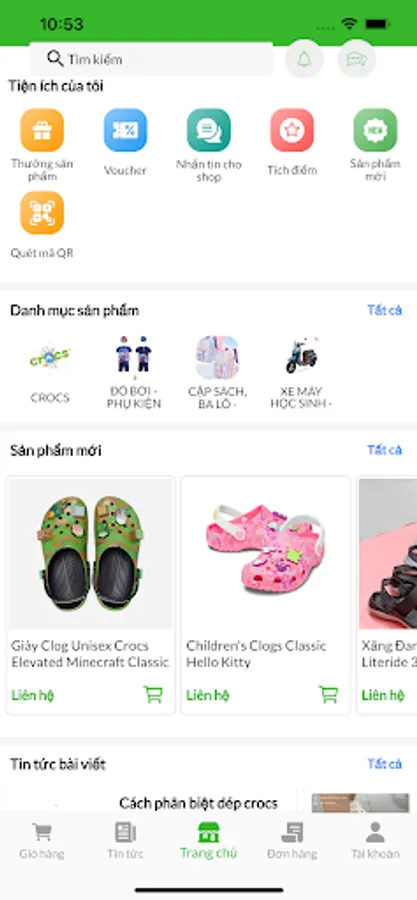The image size is (417, 900).
Task: Select the Xe máy học sinh category
Action: [x=302, y=372]
